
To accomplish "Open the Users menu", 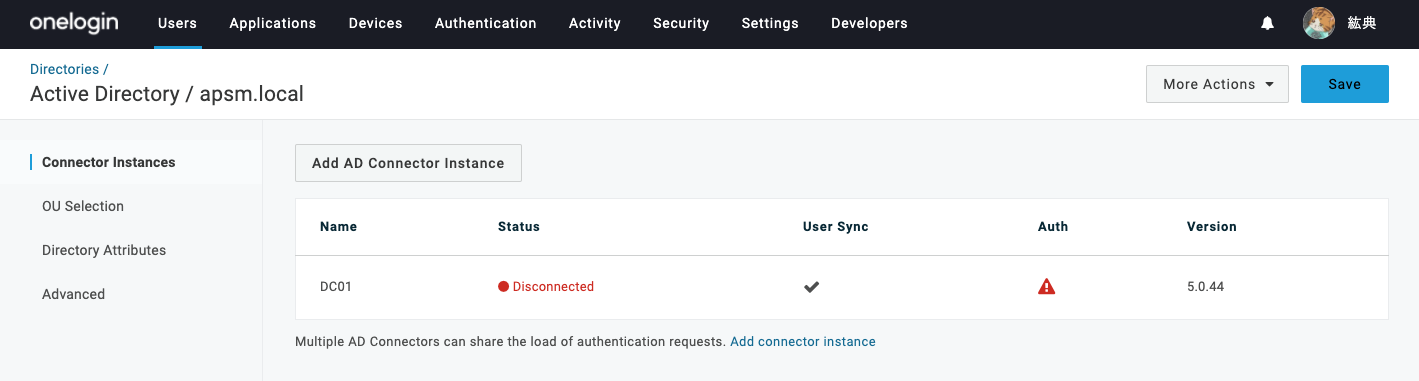I will point(177,23).
